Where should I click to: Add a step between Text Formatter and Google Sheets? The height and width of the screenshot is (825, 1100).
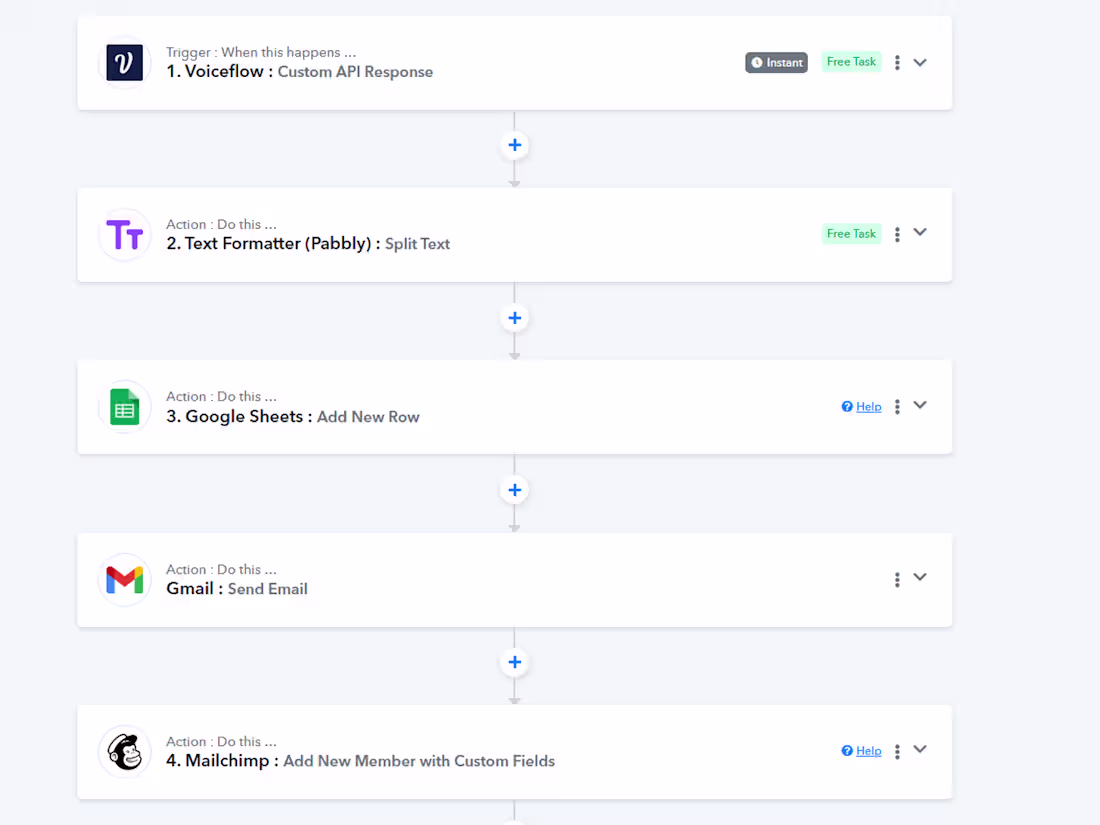[514, 318]
